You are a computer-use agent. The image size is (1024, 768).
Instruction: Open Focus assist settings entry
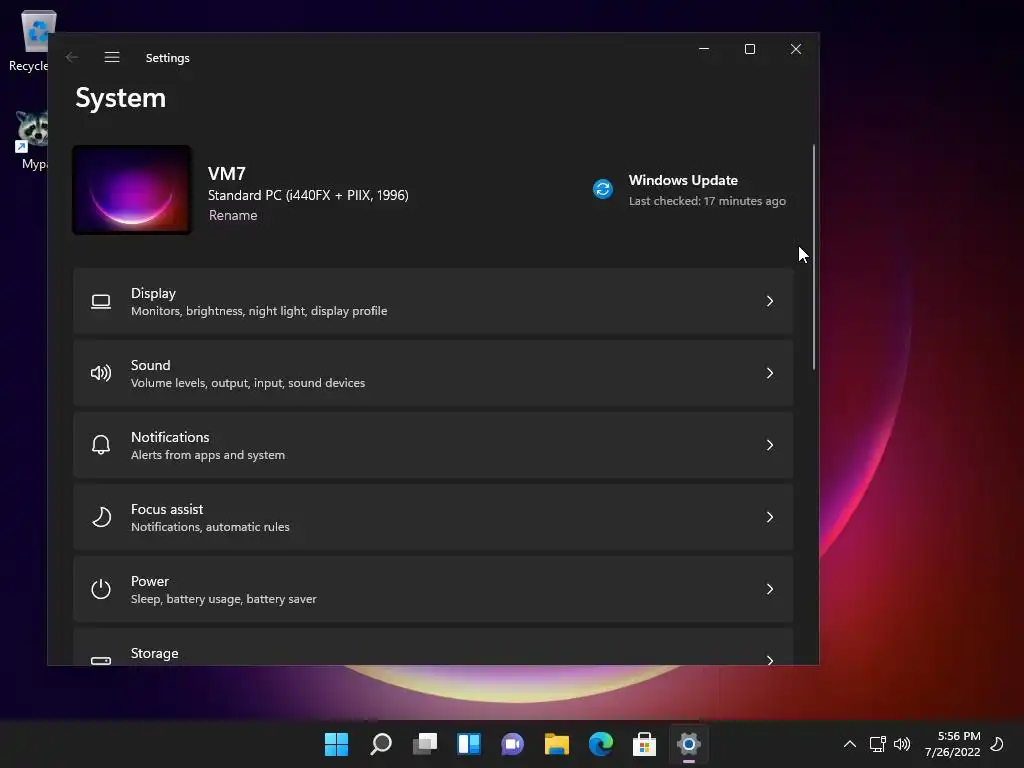coord(433,517)
